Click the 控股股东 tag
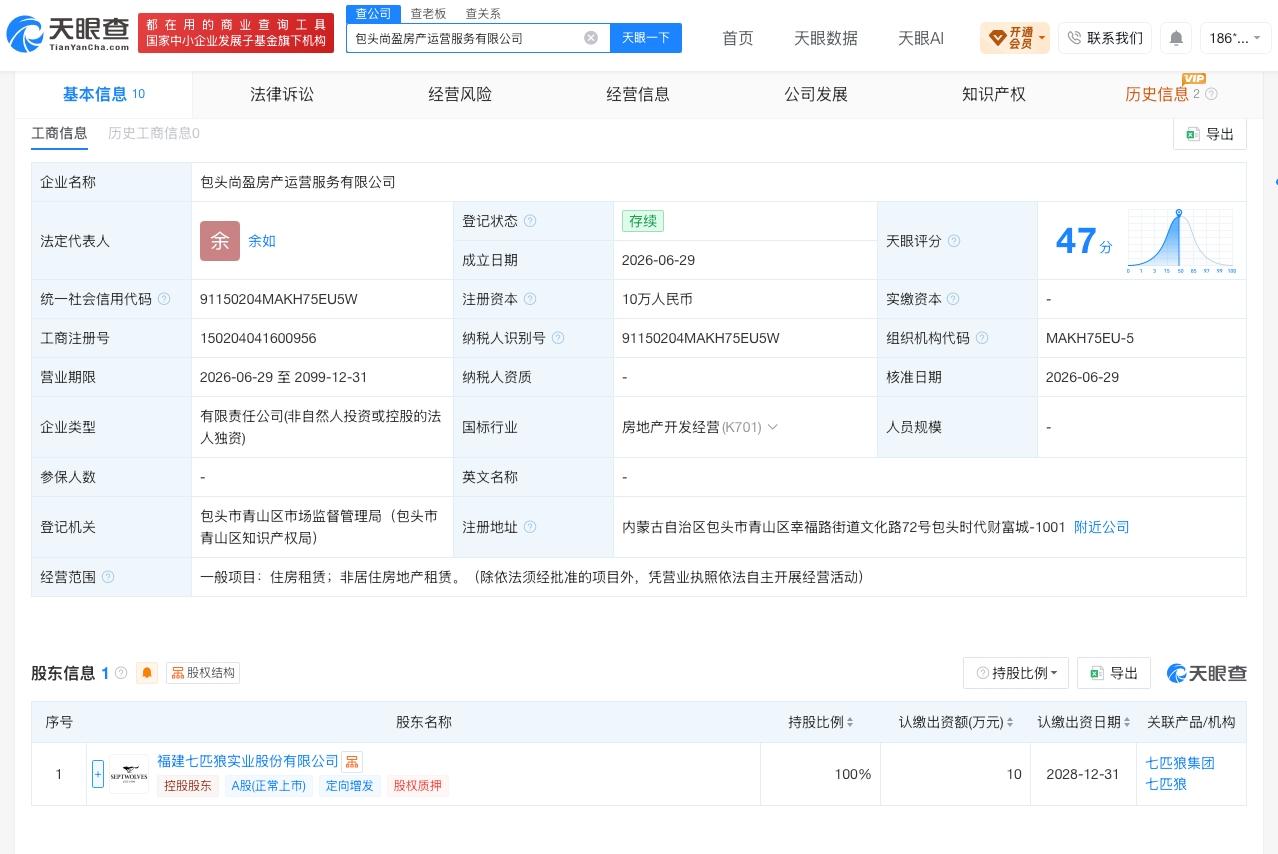This screenshot has height=854, width=1278. [x=188, y=786]
